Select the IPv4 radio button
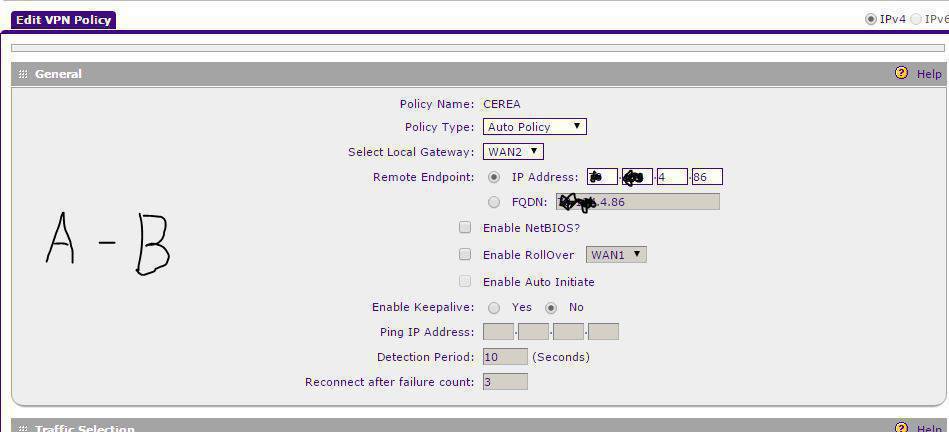 point(871,19)
